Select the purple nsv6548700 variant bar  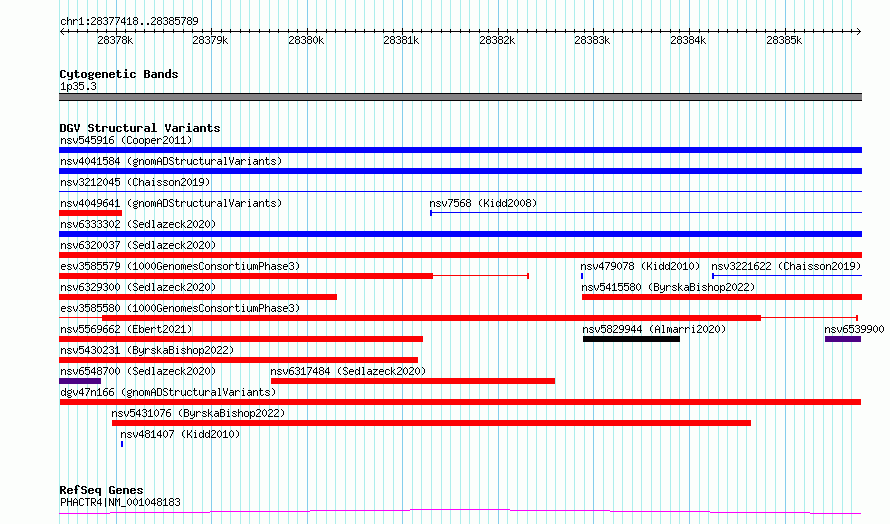(80, 381)
